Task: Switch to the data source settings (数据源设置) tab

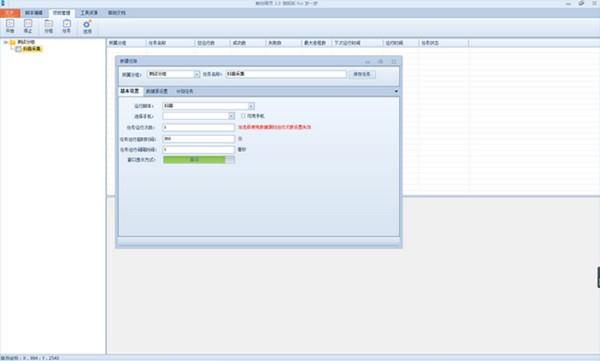Action: click(157, 91)
